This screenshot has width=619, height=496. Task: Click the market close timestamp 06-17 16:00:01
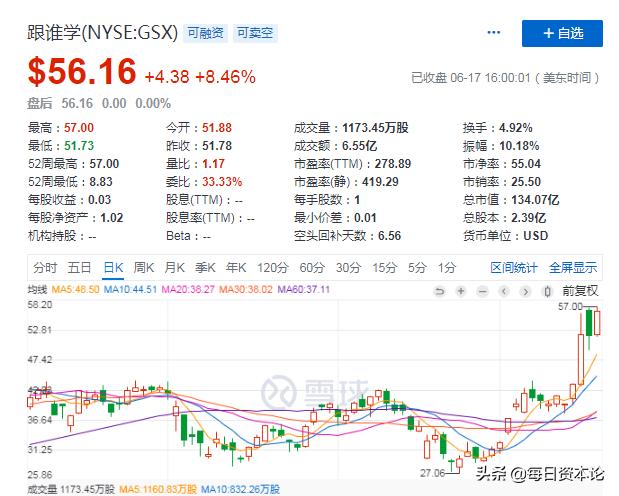(490, 77)
